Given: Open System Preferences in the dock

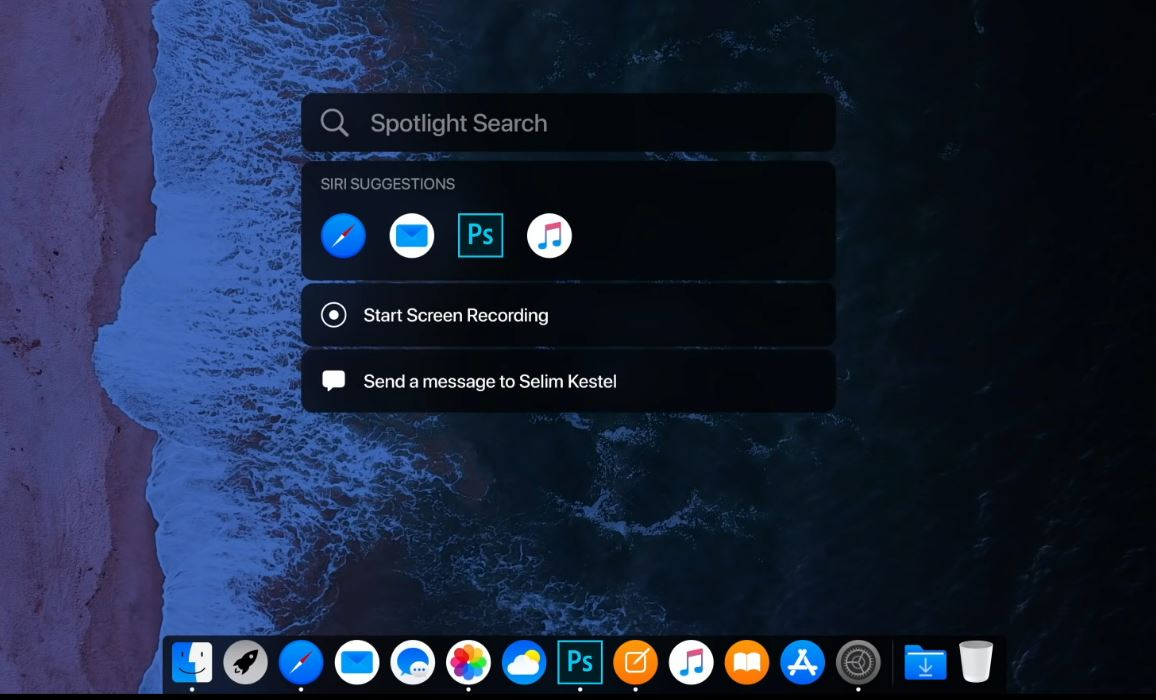Looking at the screenshot, I should coord(858,662).
